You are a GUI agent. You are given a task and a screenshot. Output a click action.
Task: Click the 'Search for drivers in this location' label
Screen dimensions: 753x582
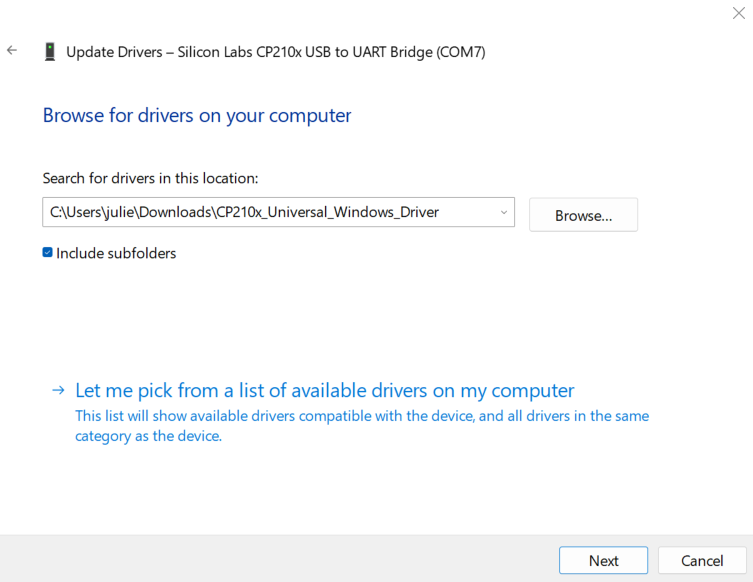click(x=150, y=178)
